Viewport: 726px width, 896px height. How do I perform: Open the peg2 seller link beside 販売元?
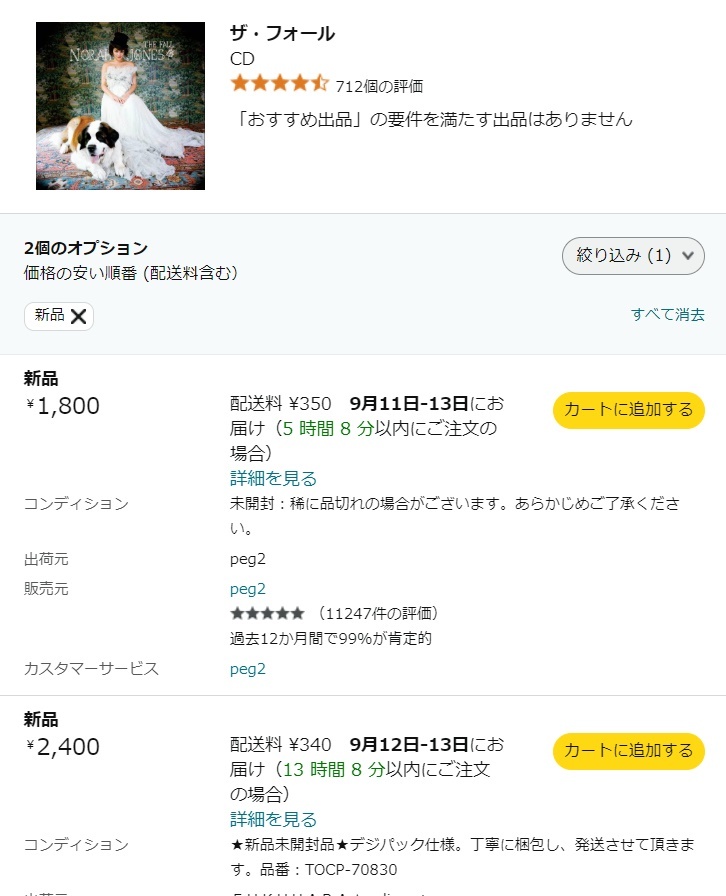coord(248,589)
